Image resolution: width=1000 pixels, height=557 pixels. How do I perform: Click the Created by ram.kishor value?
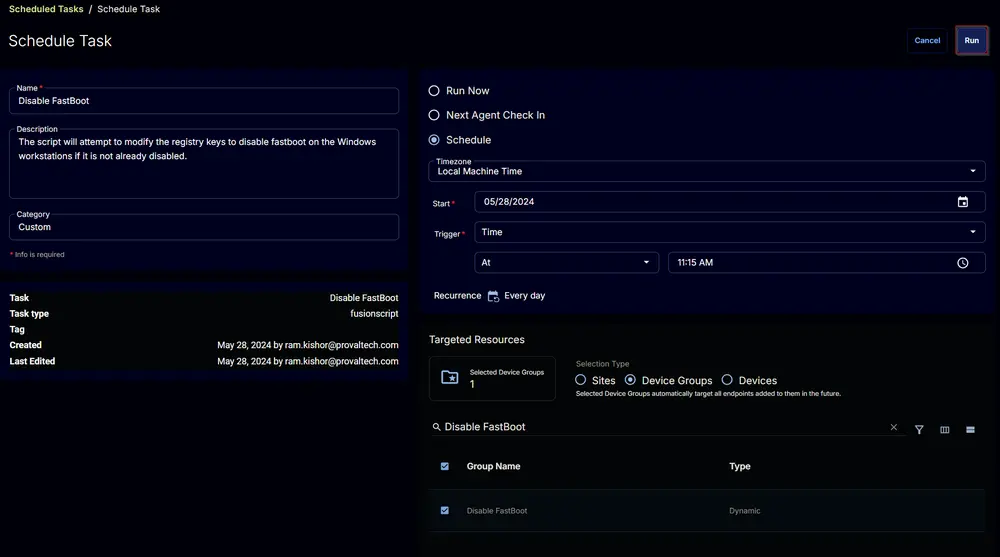tap(307, 345)
